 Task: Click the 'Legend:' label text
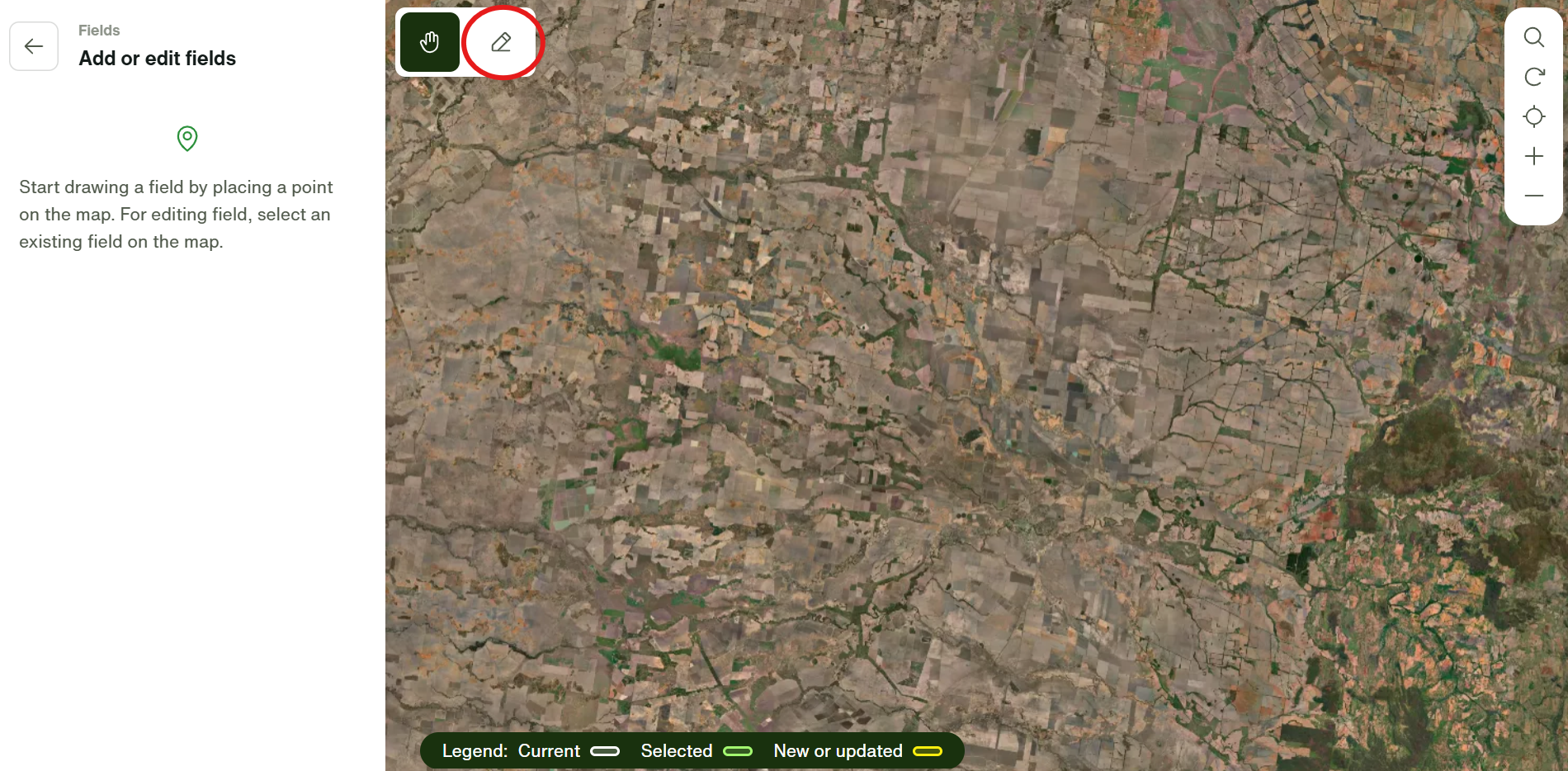(475, 751)
